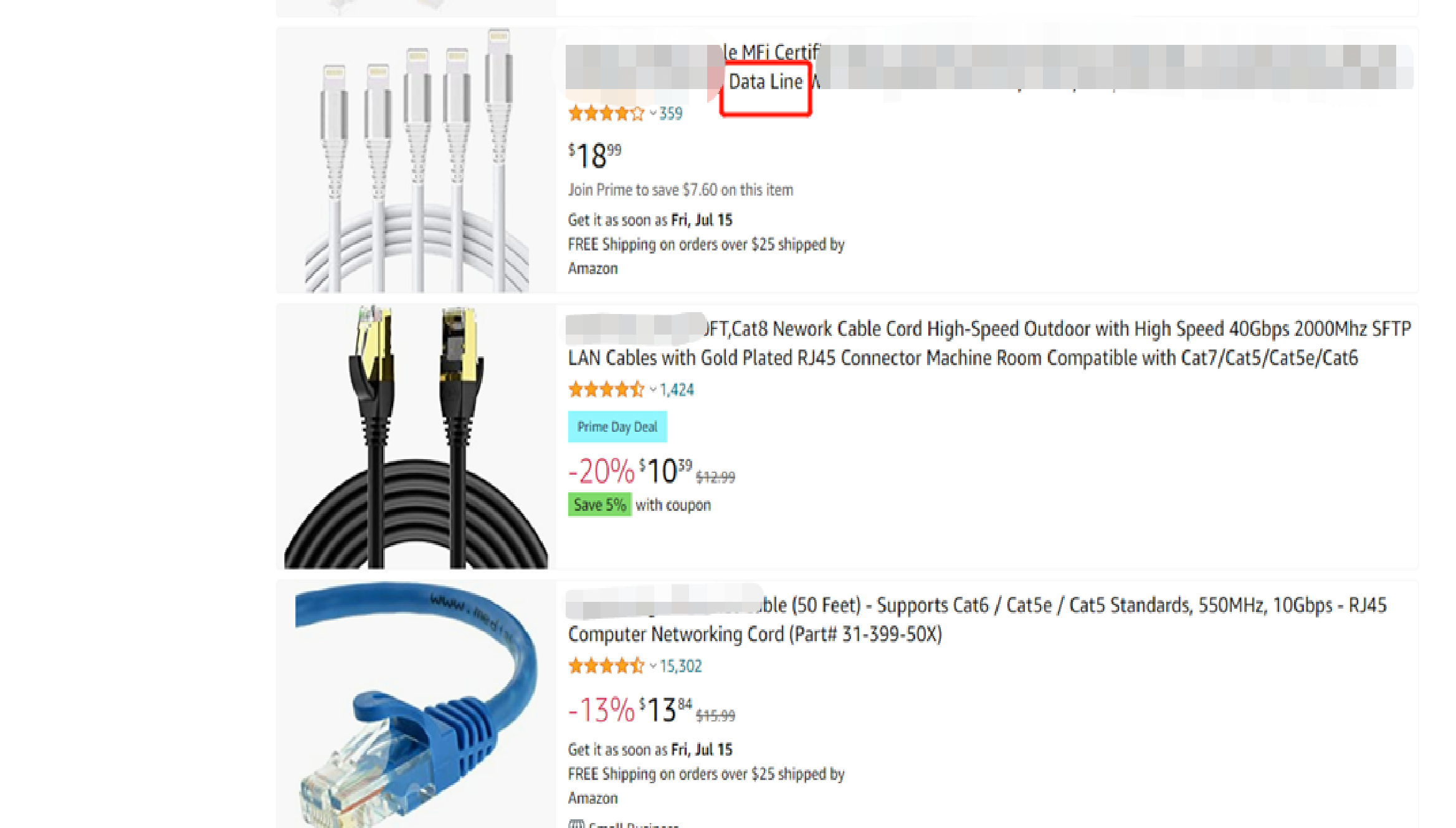The image size is (1456, 828).
Task: Click the highlighted Data Line title text
Action: [766, 82]
